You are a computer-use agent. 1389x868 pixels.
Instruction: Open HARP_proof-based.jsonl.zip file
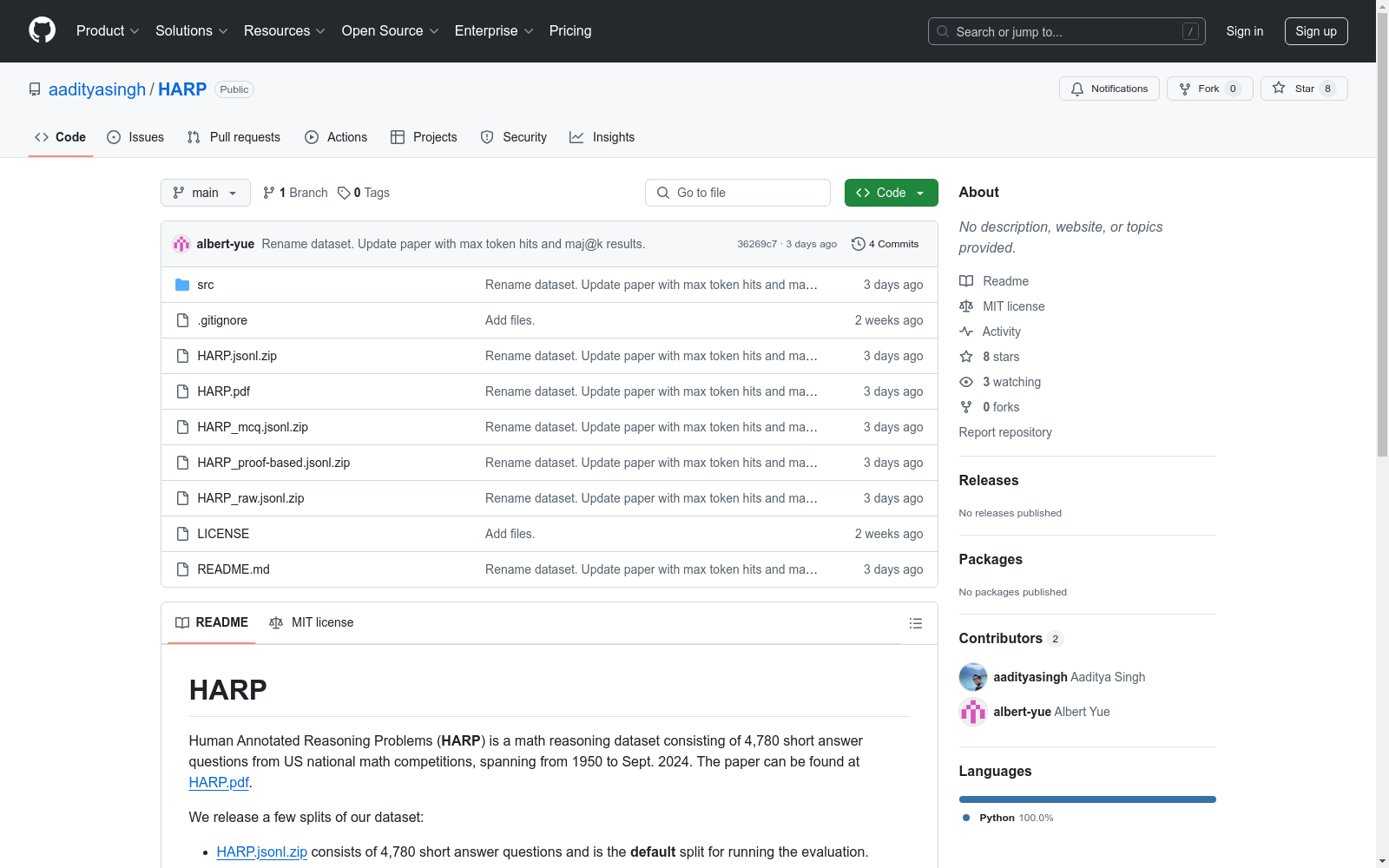[x=273, y=463]
